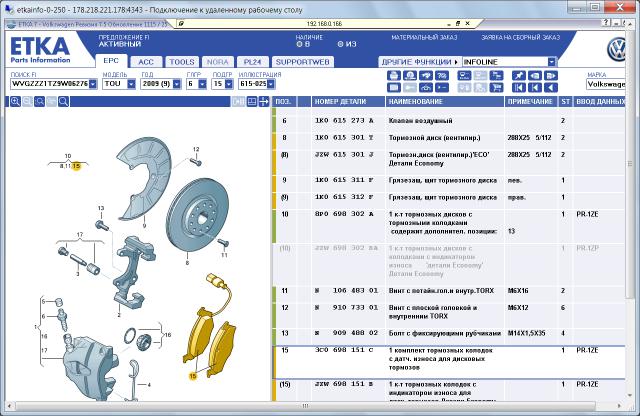Click the tag-back arrow icon beside the pushpin
Screen dimensions: 640x416
(535, 76)
